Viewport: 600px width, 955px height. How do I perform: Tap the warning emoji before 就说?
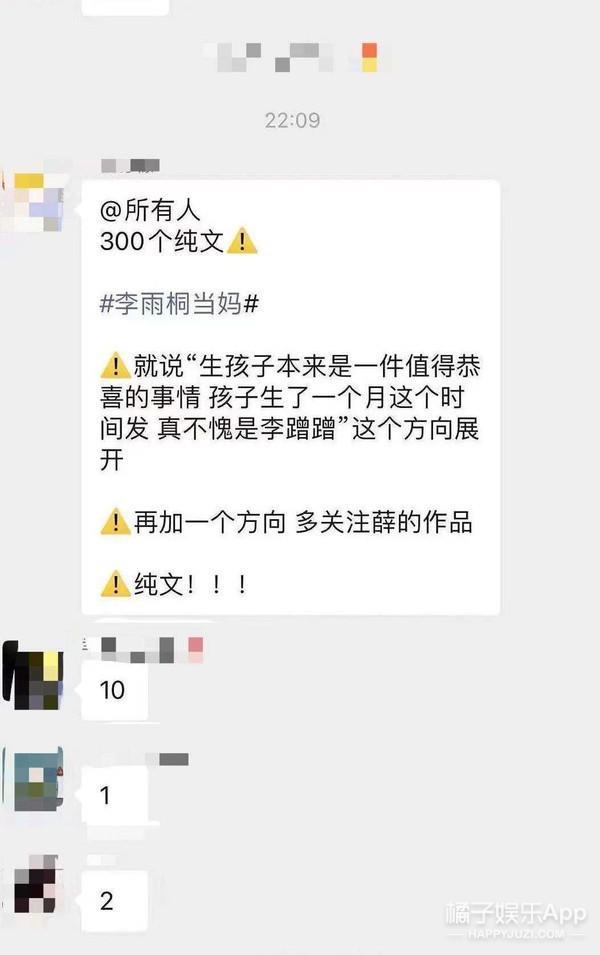pos(115,366)
